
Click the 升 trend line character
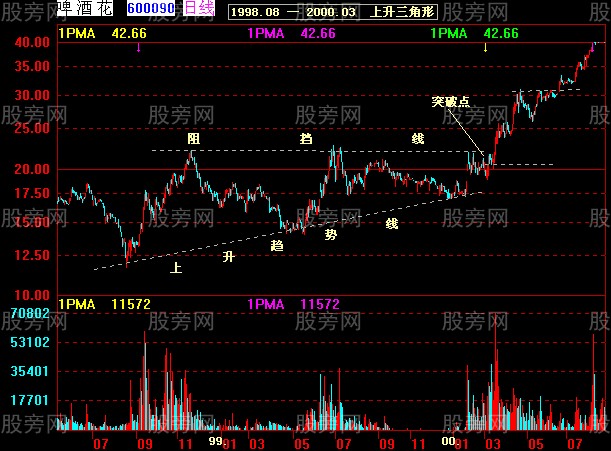tap(229, 256)
